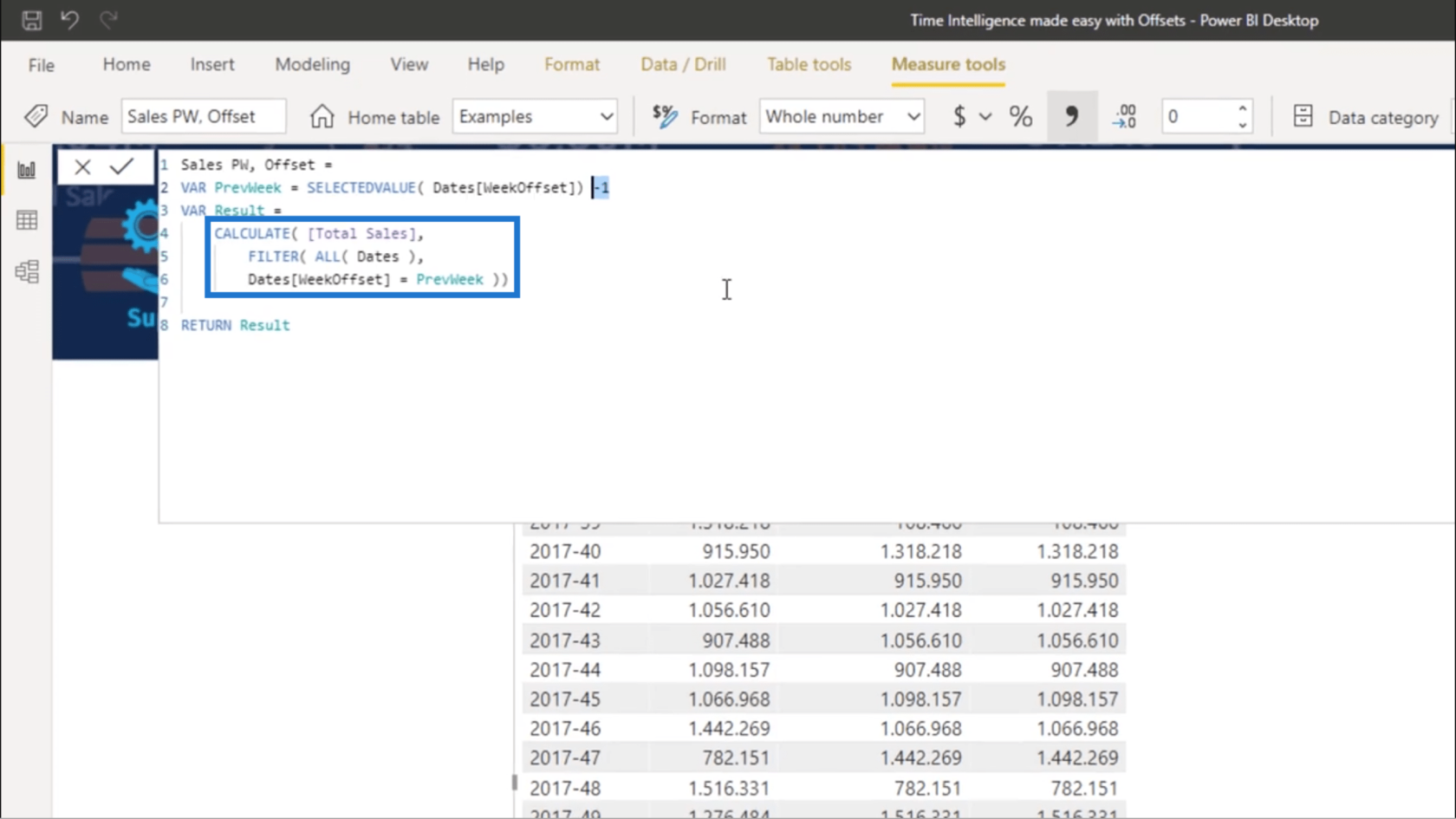
Task: Apply percentage format
Action: click(x=1021, y=116)
